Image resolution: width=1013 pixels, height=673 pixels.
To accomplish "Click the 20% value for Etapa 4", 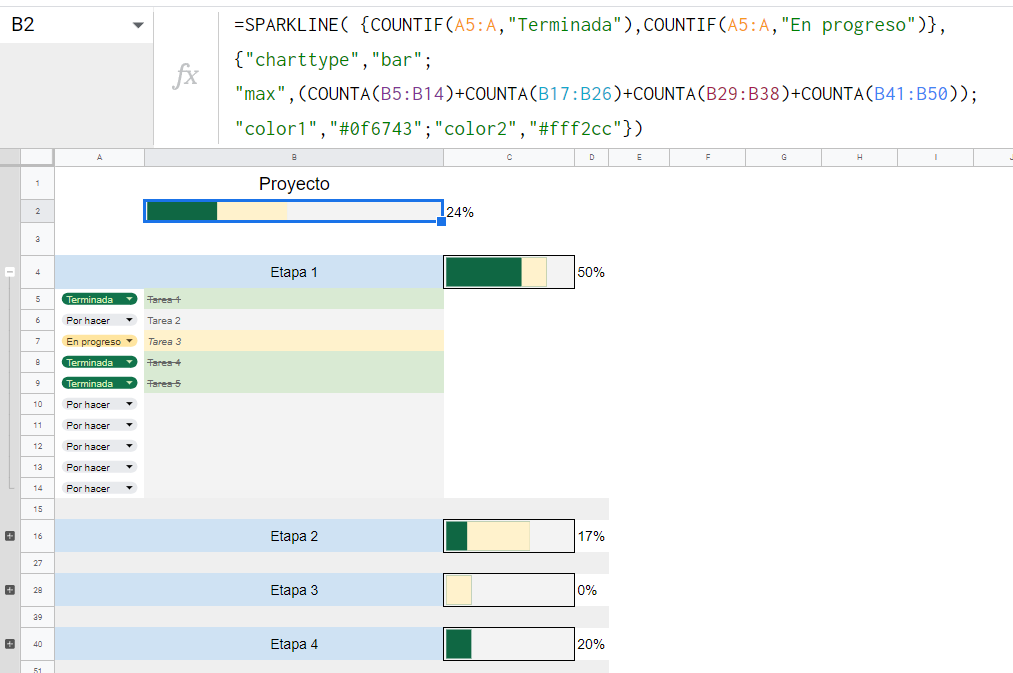I will point(591,644).
